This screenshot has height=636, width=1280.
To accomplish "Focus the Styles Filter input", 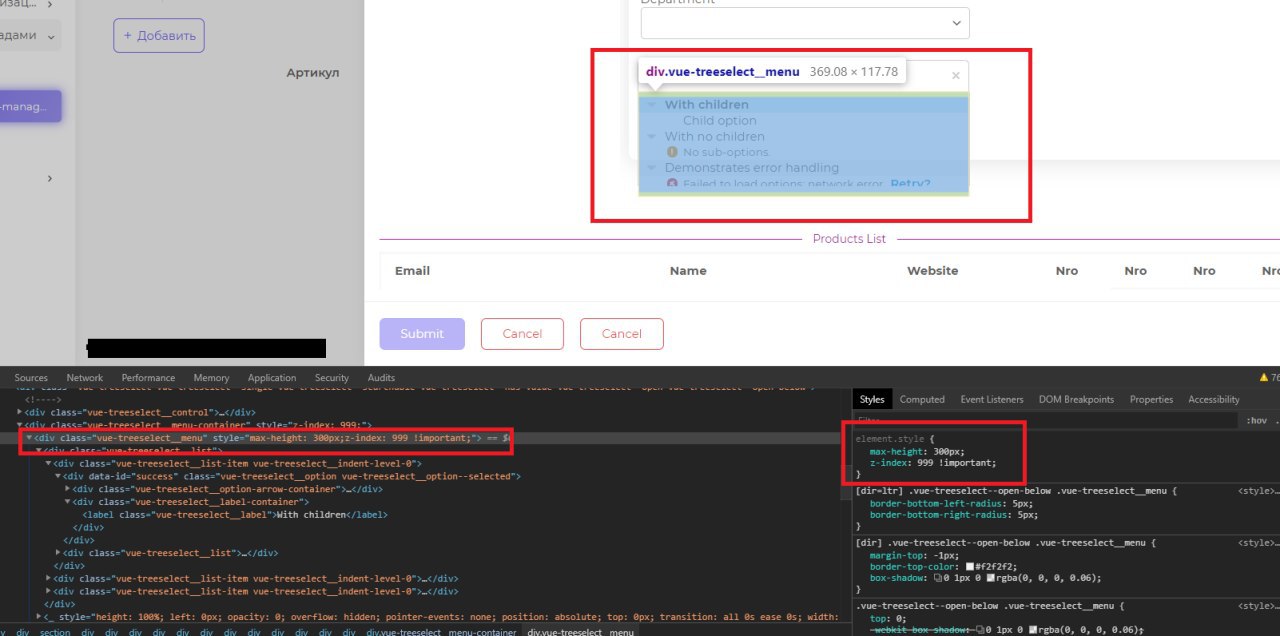I will (x=1046, y=421).
